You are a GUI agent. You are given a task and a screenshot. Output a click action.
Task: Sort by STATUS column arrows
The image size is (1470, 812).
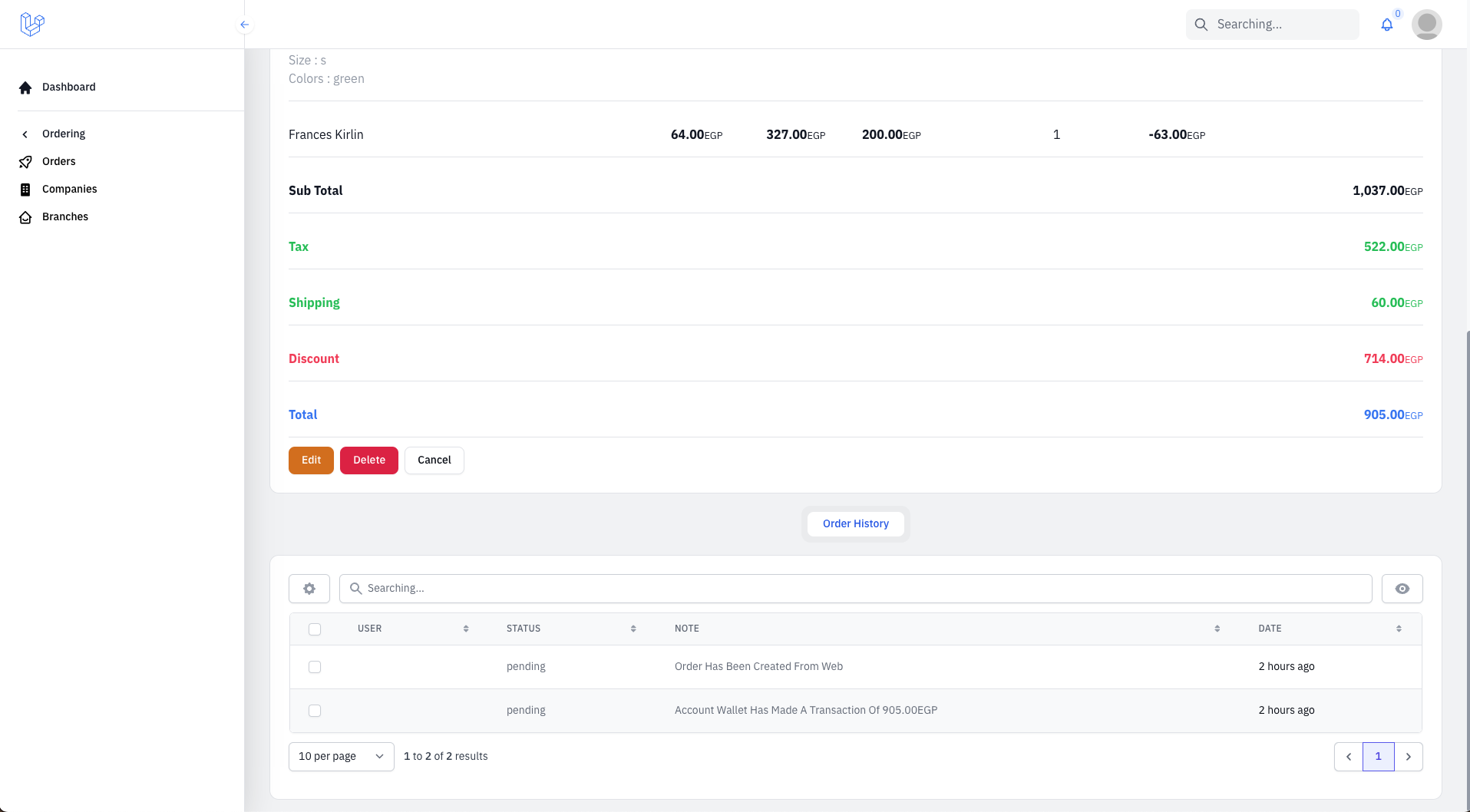click(633, 629)
